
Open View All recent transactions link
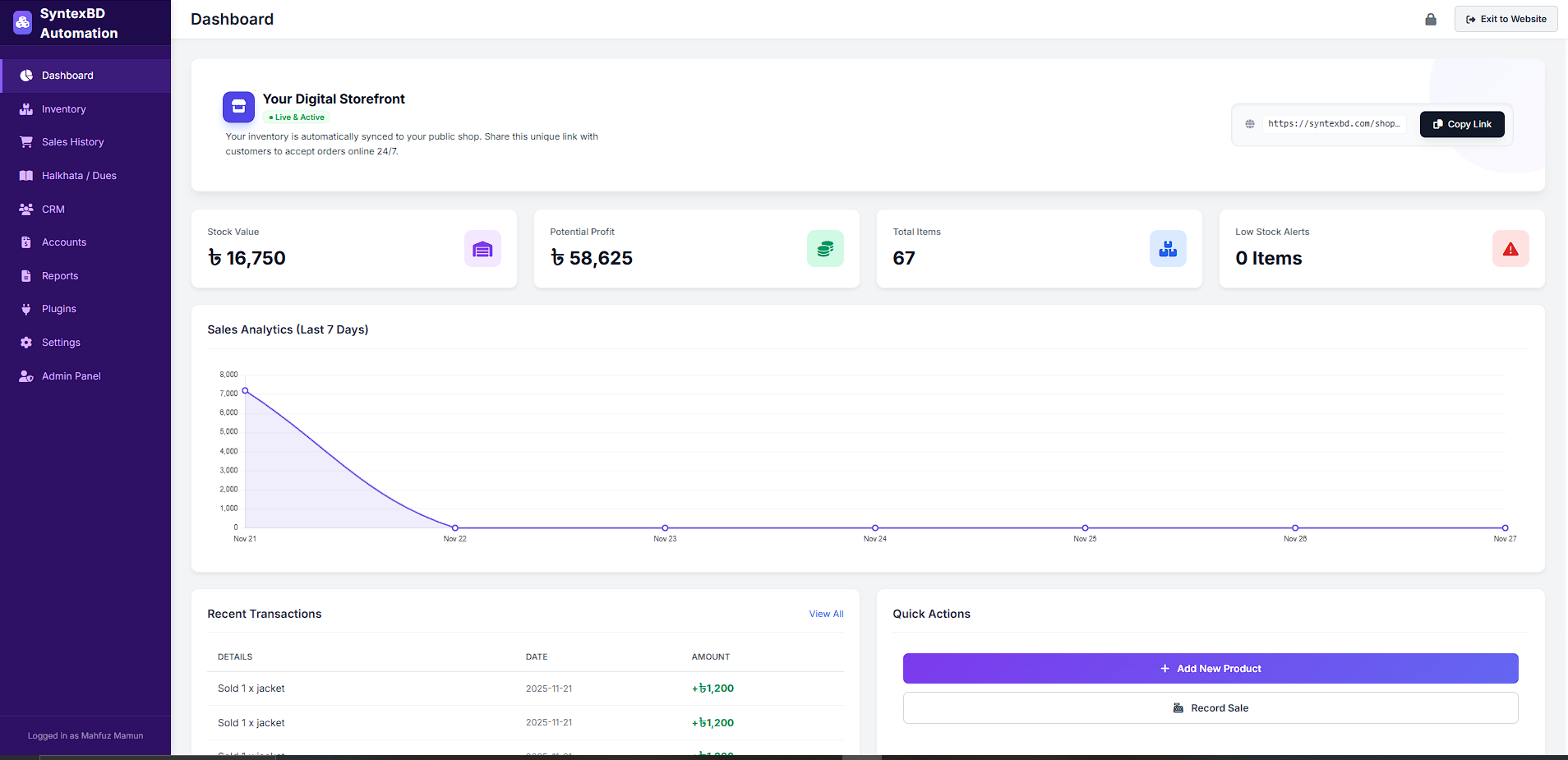point(826,614)
